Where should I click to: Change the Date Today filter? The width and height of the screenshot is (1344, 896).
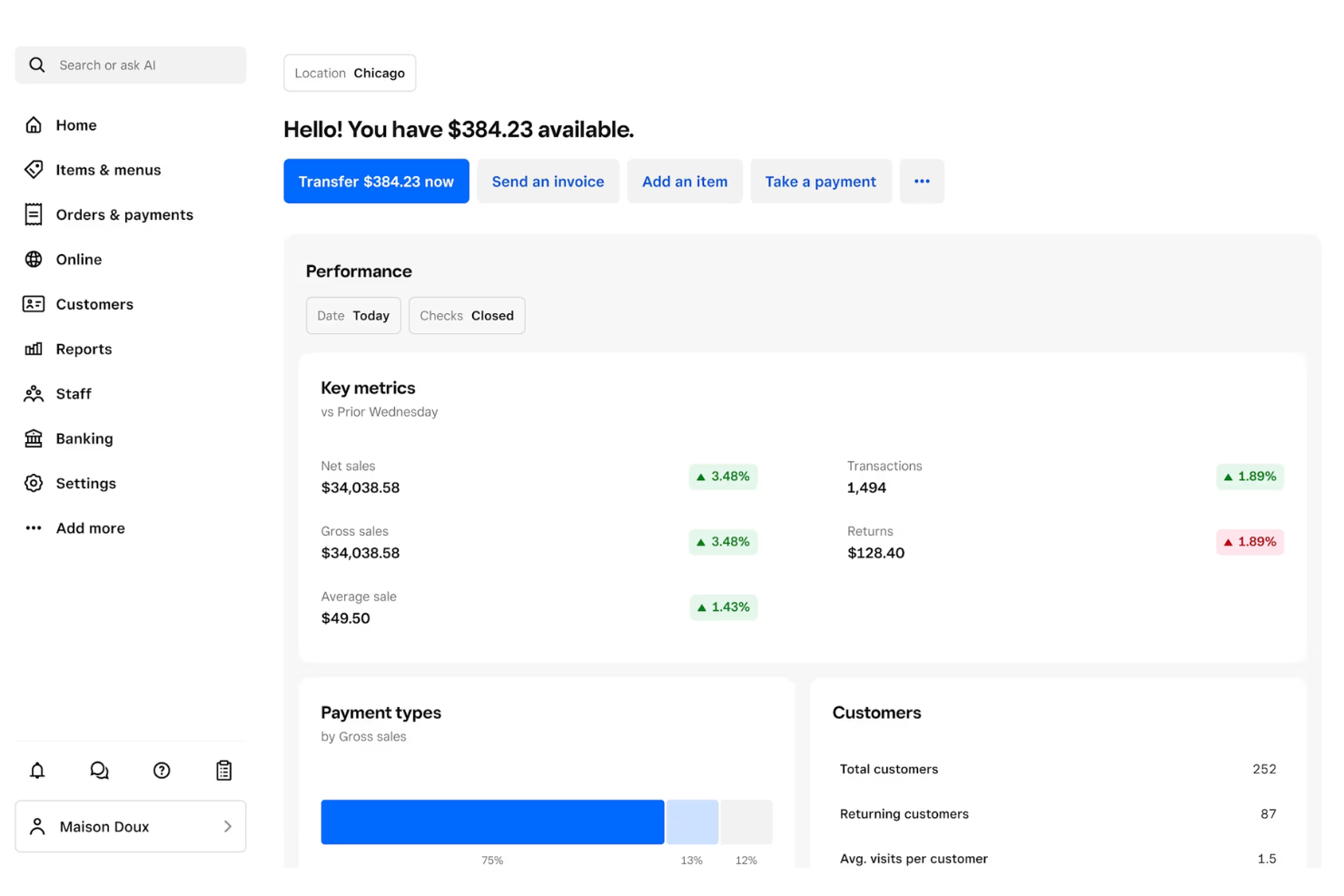tap(353, 315)
